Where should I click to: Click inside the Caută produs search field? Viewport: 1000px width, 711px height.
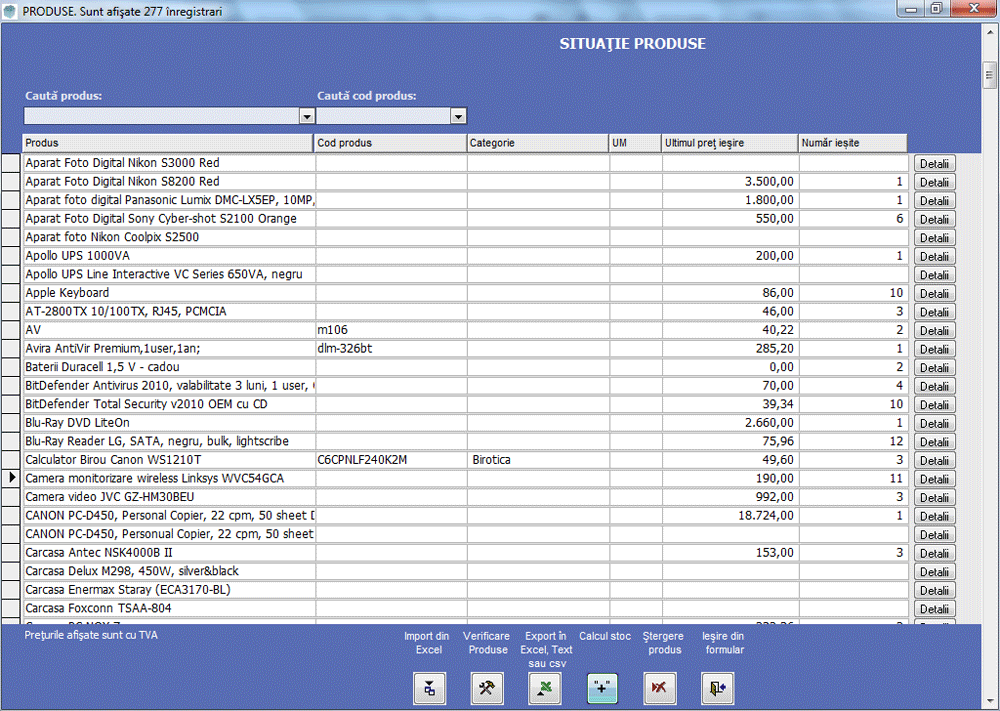tap(162, 116)
